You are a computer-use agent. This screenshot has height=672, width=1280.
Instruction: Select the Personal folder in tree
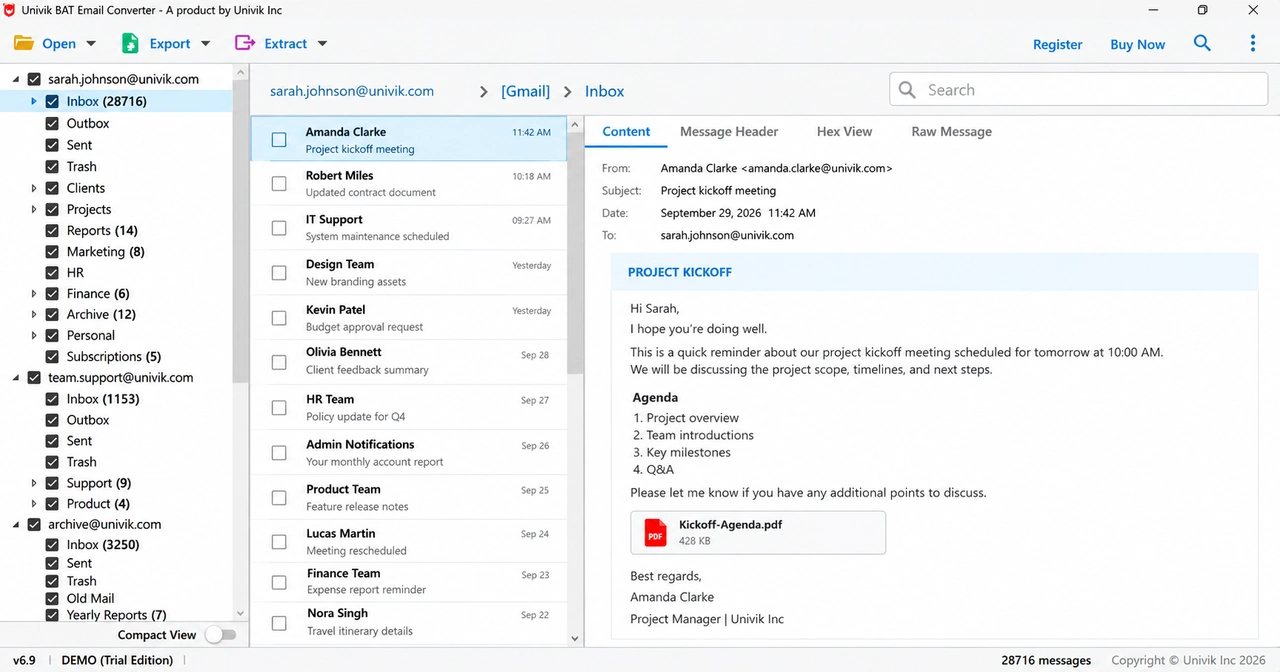coord(91,335)
